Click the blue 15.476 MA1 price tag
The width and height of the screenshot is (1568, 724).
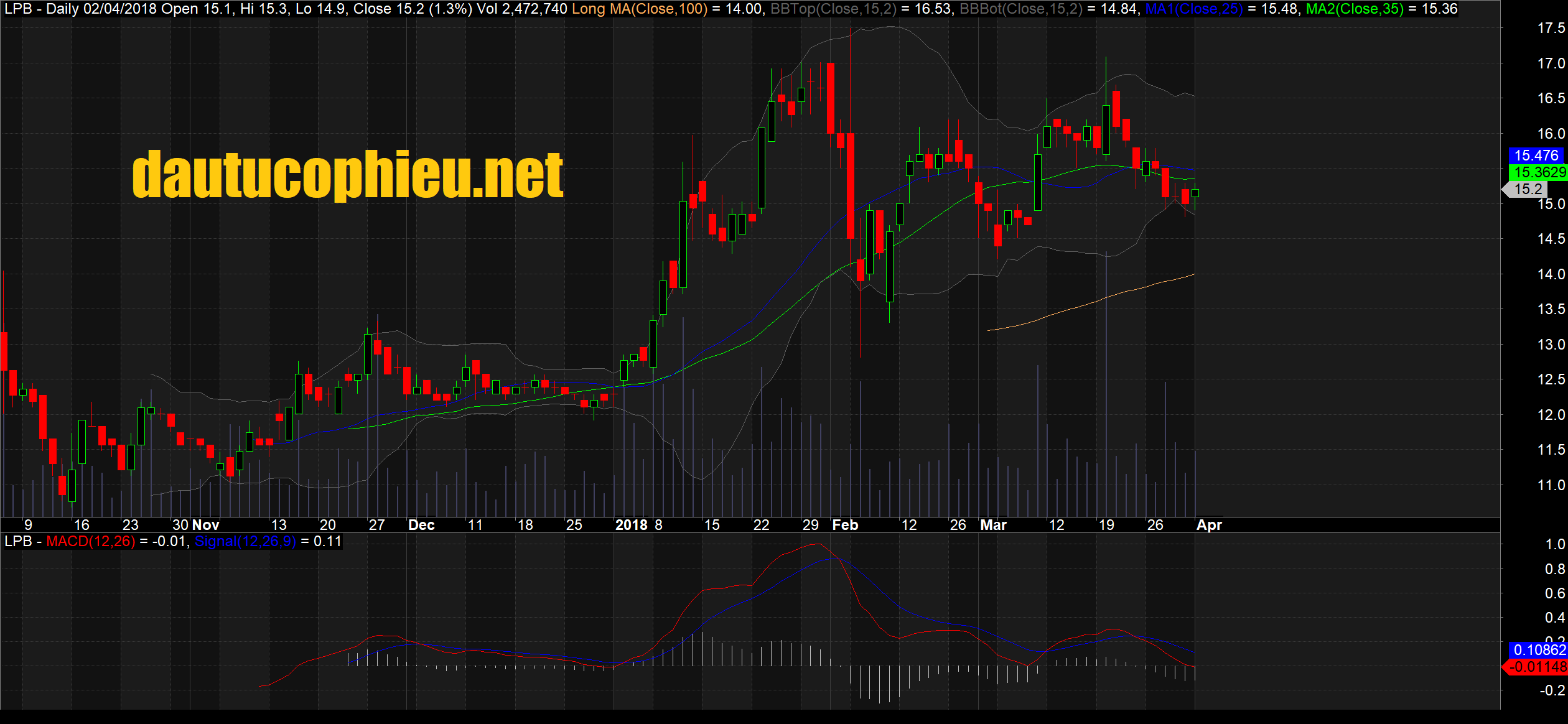[x=1536, y=155]
